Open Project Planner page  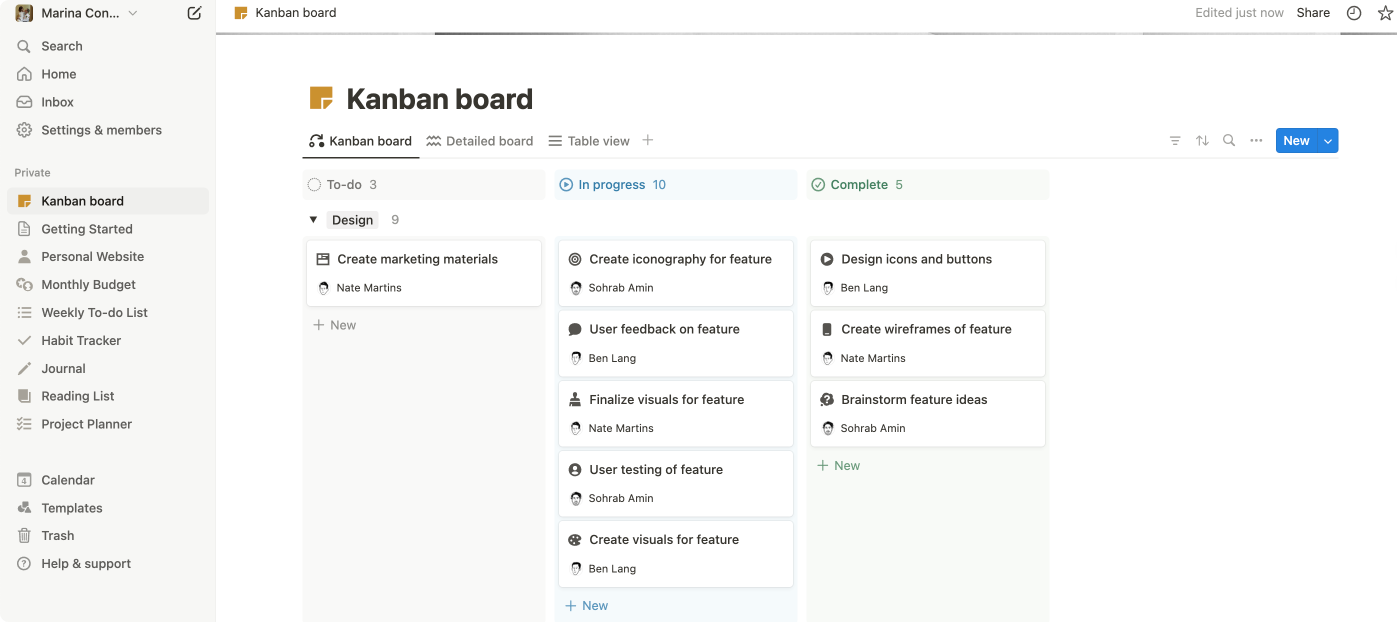108,424
